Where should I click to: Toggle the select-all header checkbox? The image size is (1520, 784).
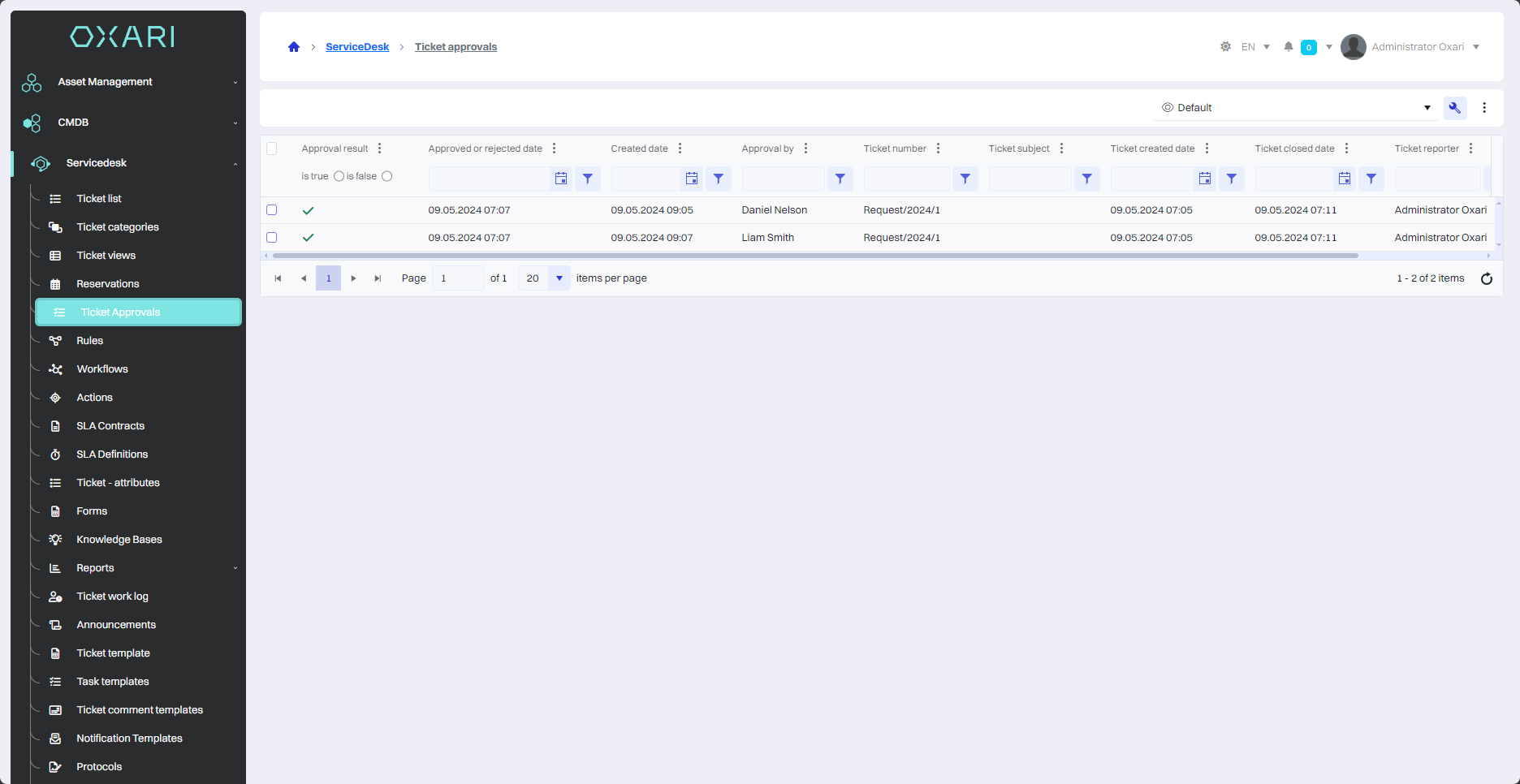pyautogui.click(x=272, y=149)
